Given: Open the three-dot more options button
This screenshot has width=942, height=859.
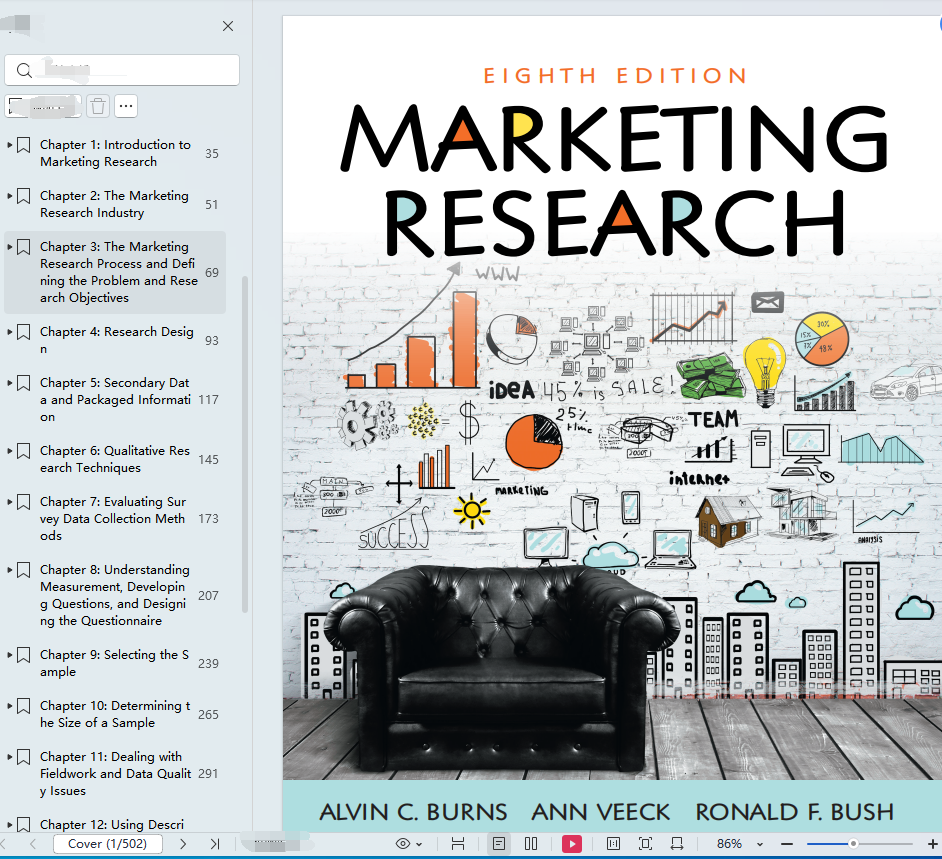Looking at the screenshot, I should point(126,106).
